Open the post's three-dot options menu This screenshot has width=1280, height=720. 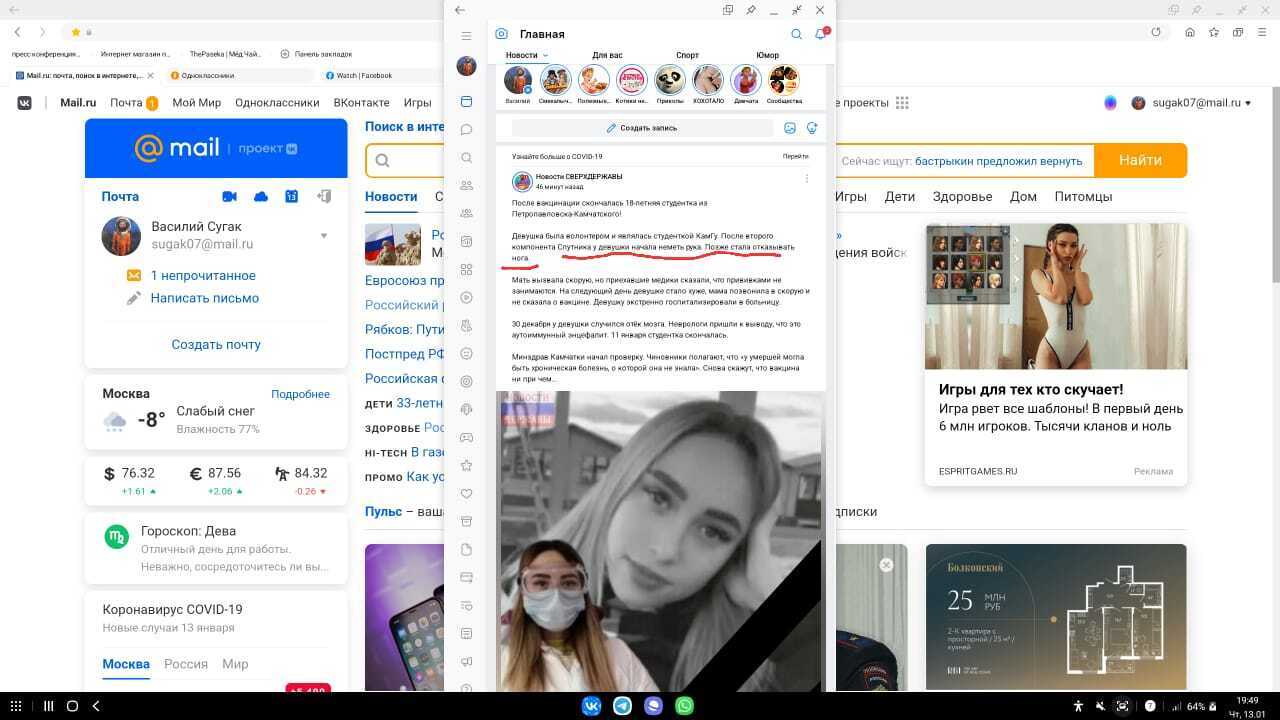coord(807,179)
